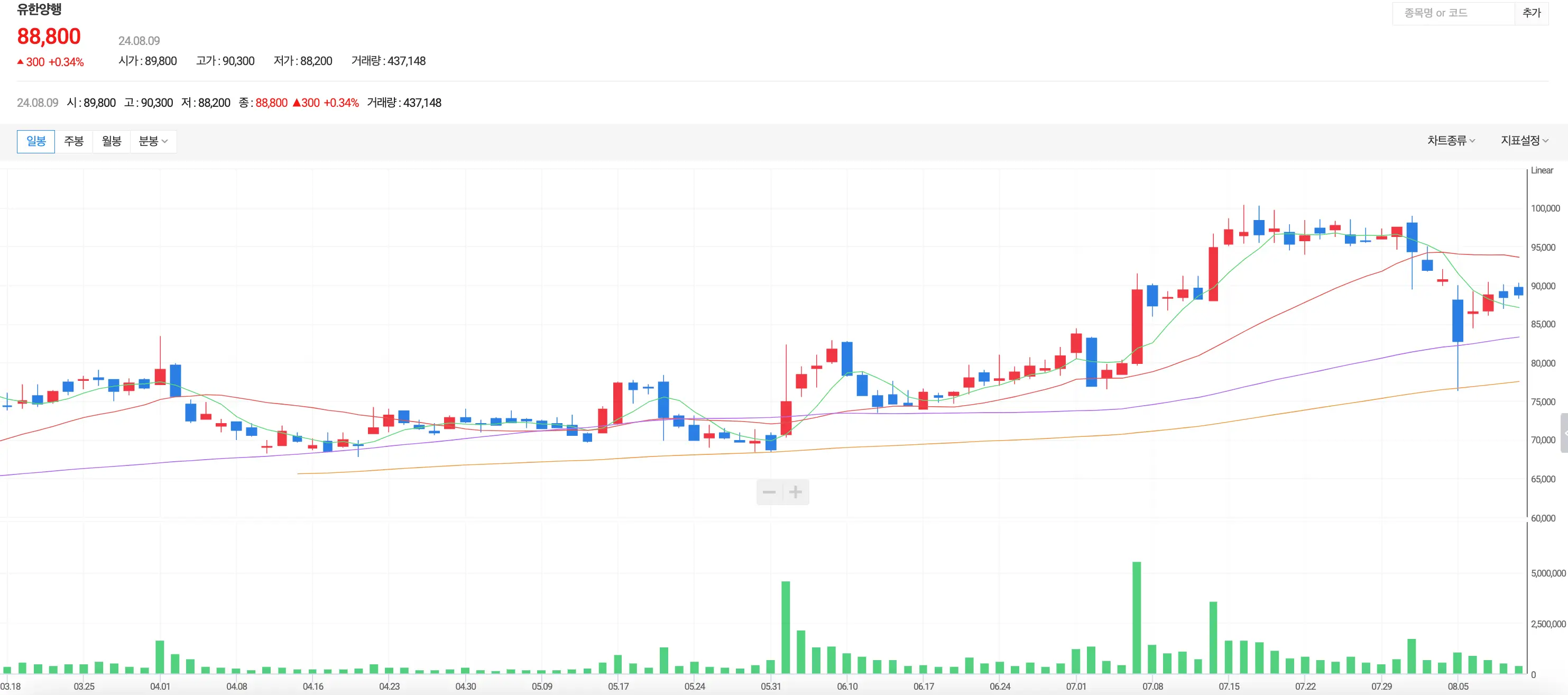Zoom out chart with minus button
This screenshot has width=1568, height=695.
click(x=769, y=492)
